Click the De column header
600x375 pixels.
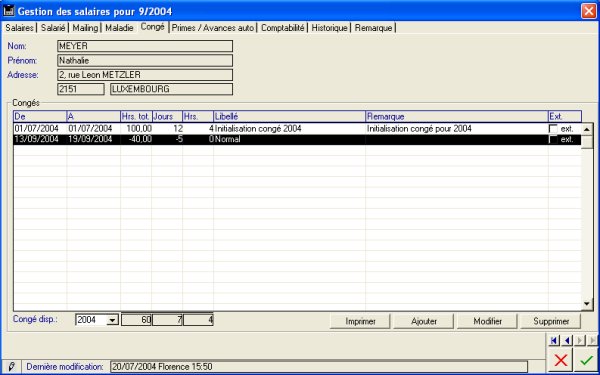[40, 116]
